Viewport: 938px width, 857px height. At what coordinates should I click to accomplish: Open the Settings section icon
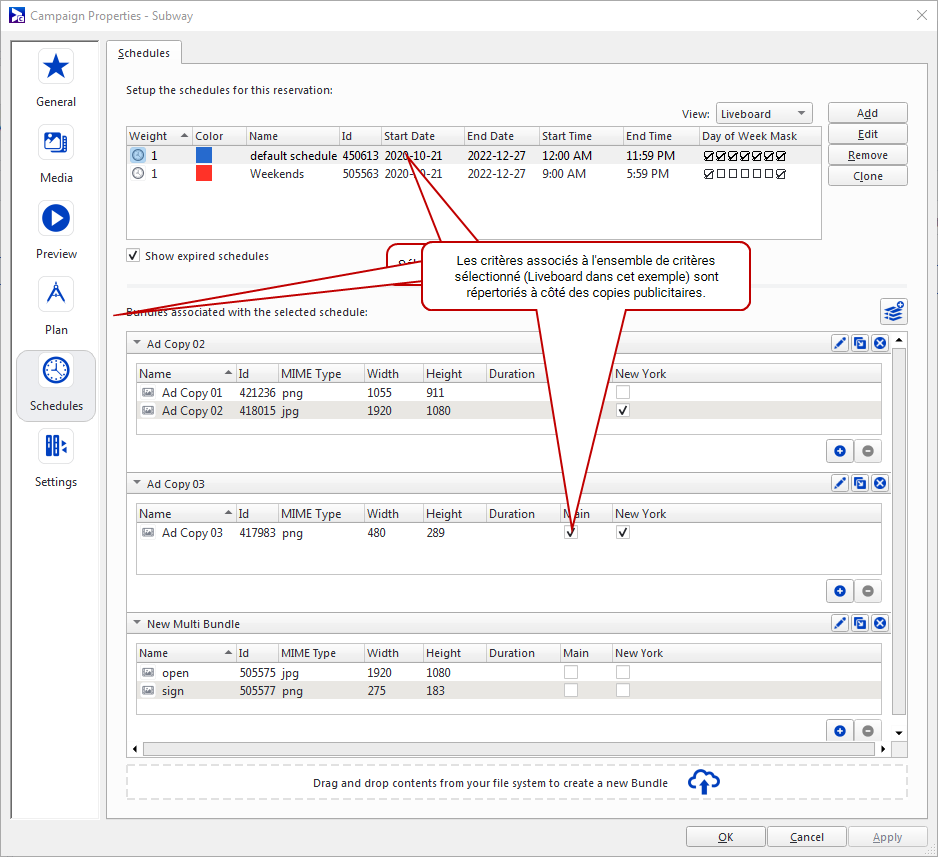(56, 446)
